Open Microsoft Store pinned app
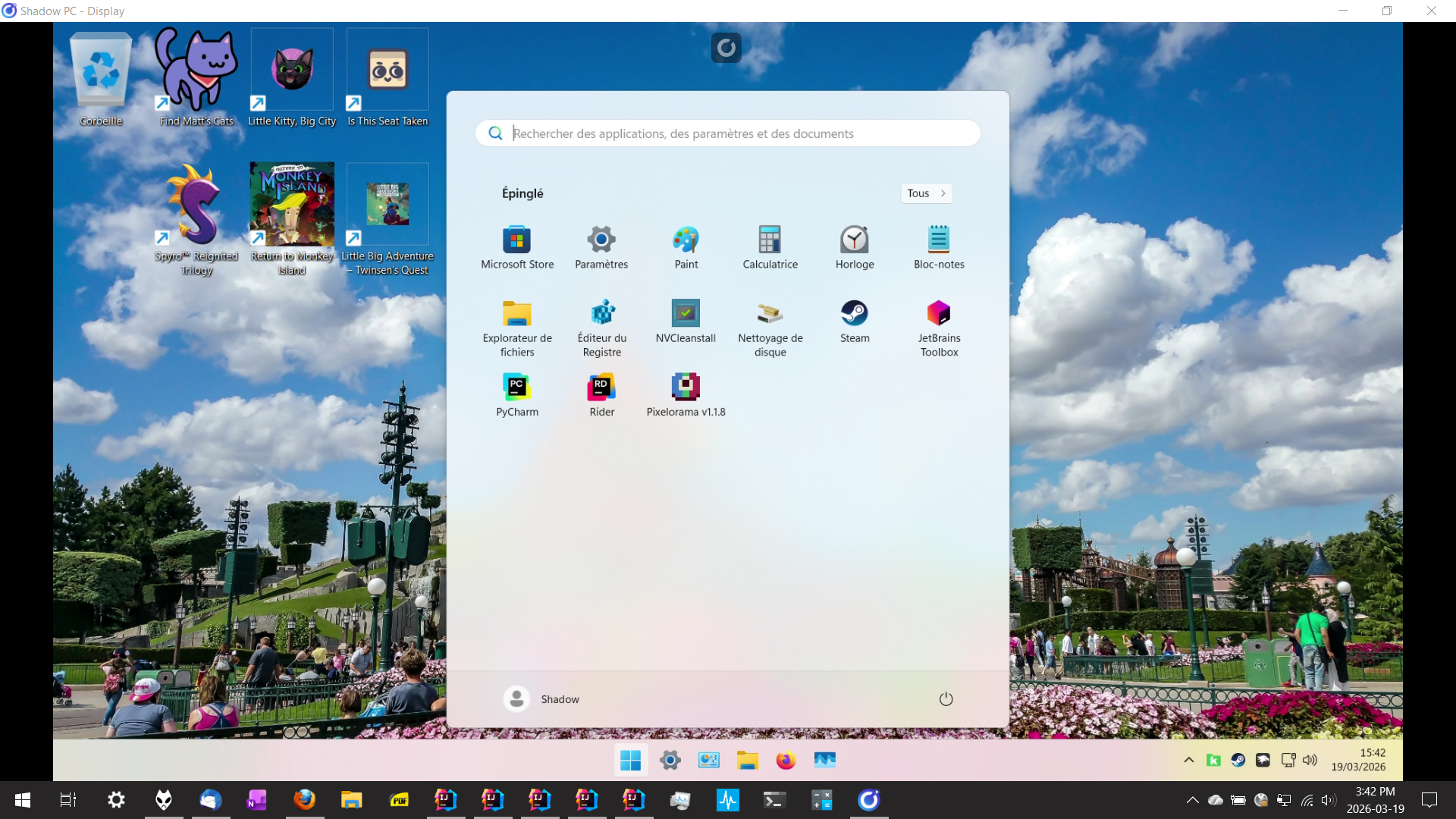Screen dimensions: 1456x819 pyautogui.click(x=517, y=241)
